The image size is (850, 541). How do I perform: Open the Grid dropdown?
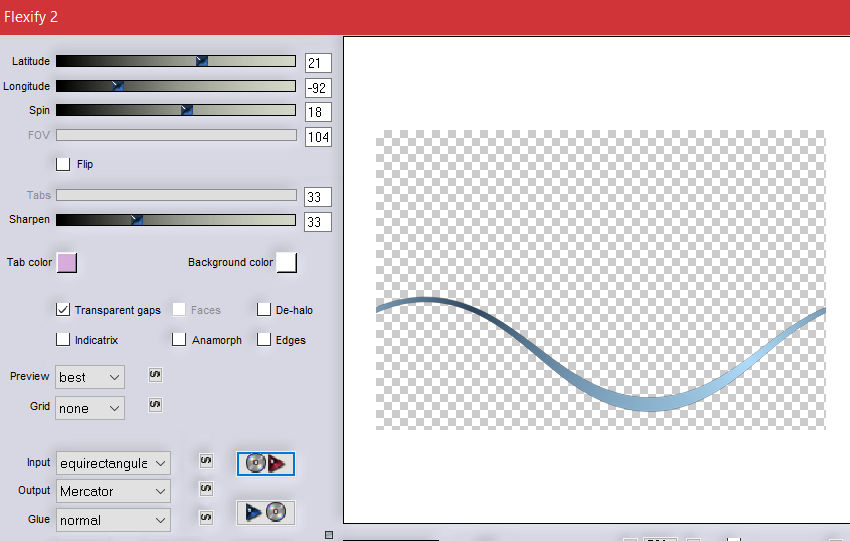tap(90, 408)
